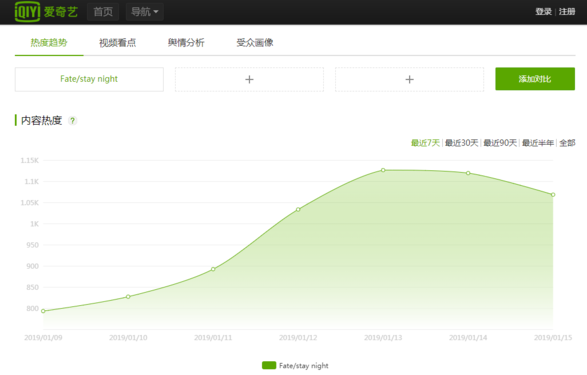The width and height of the screenshot is (587, 375).
Task: Select the Fate/stay night comparison box
Action: [x=89, y=79]
